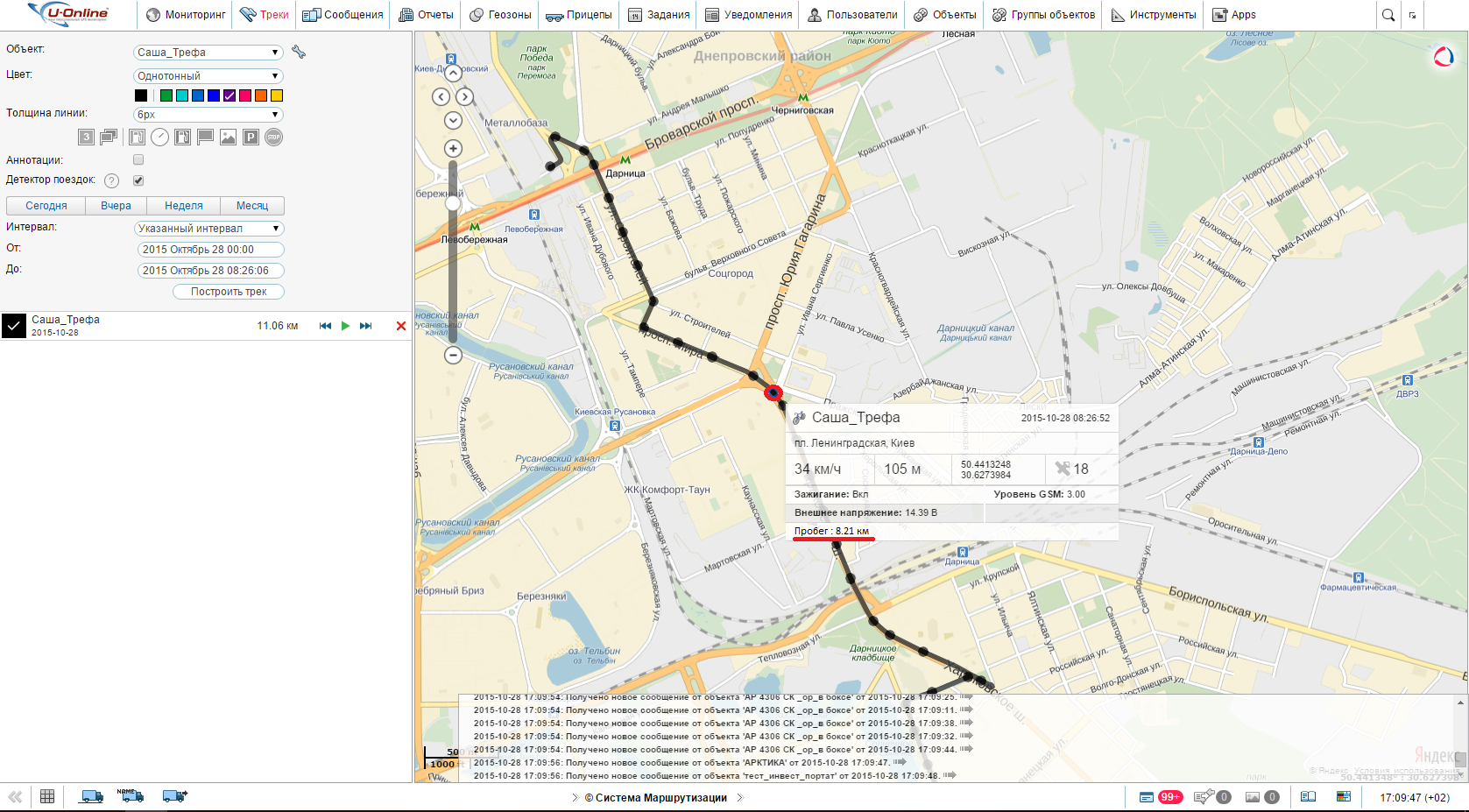This screenshot has width=1469, height=812.
Task: Select the orange color swatch
Action: (261, 95)
